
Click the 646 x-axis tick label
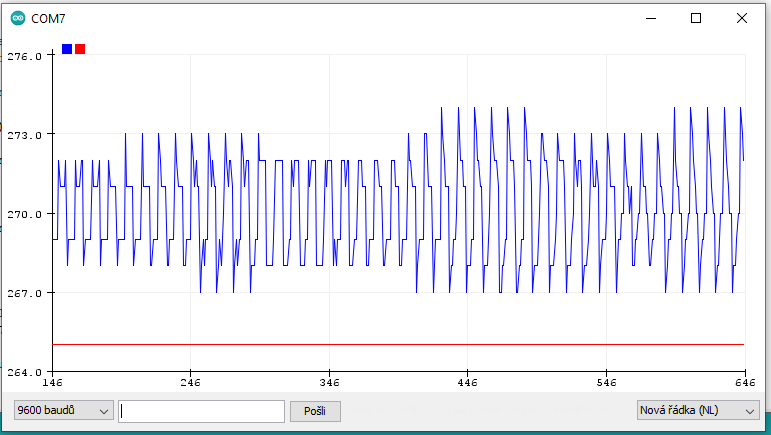pyautogui.click(x=744, y=382)
